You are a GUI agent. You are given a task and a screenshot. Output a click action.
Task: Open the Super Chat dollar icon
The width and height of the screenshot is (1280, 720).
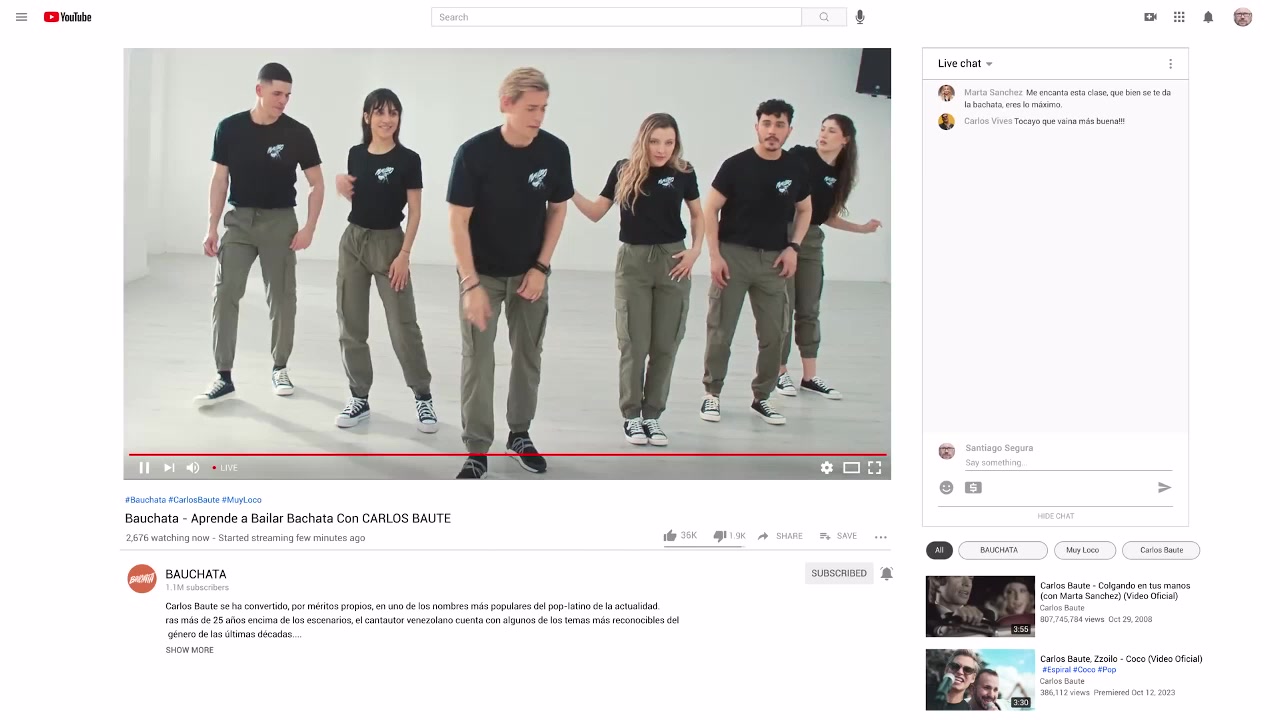pos(973,487)
